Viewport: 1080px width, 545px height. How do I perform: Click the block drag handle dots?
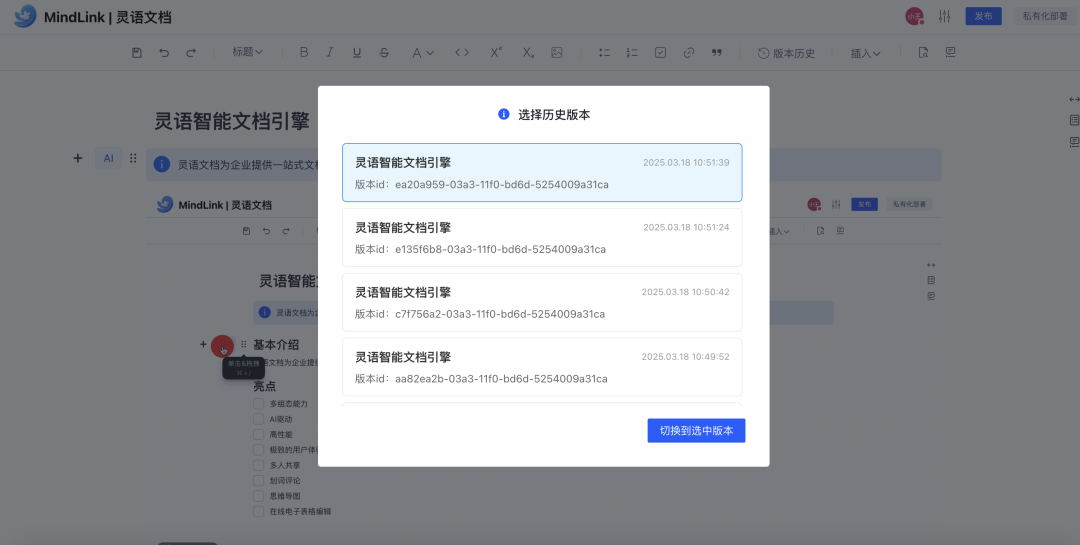pyautogui.click(x=133, y=158)
